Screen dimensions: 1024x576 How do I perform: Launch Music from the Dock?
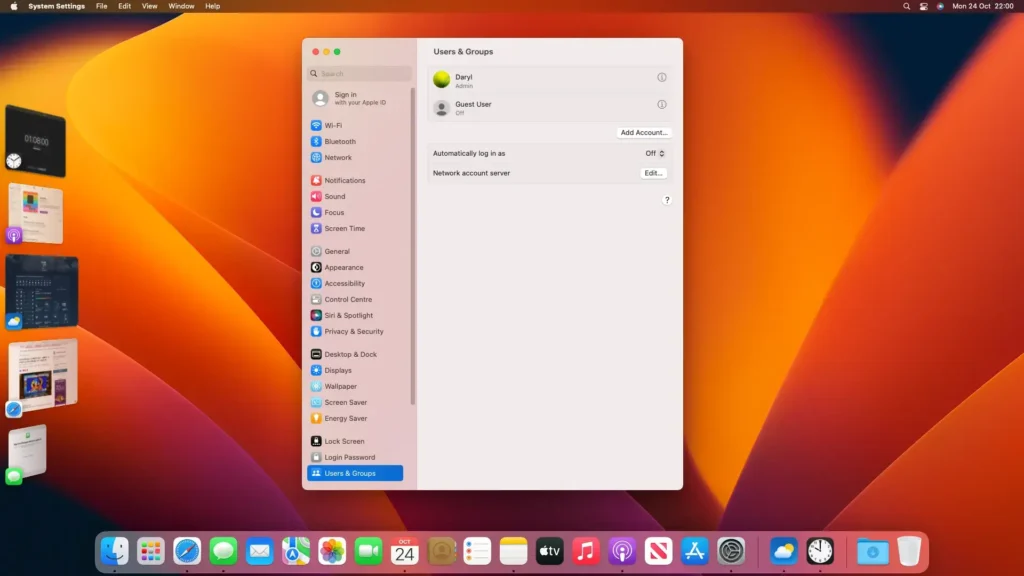click(585, 550)
